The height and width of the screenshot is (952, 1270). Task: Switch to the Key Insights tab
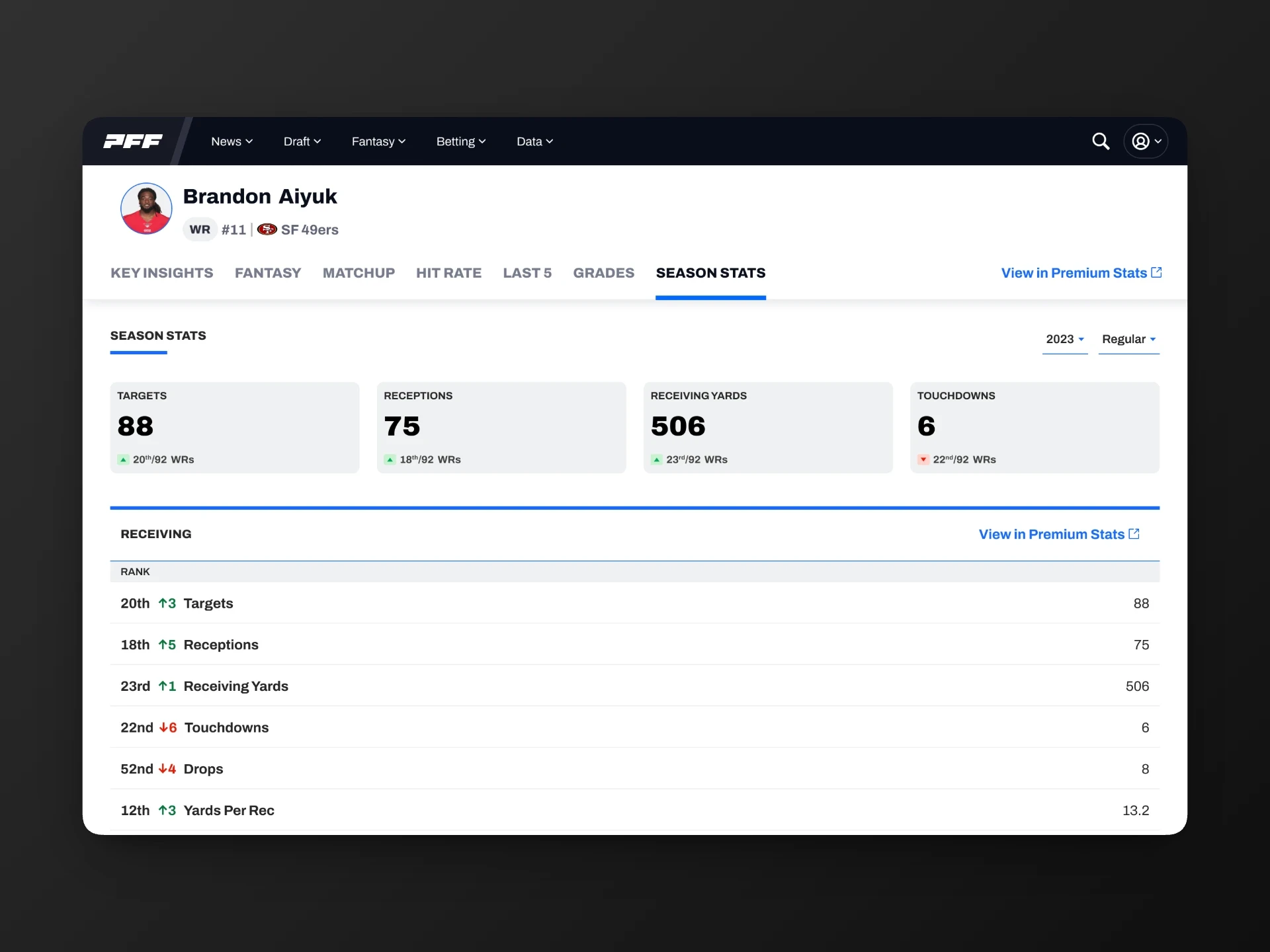(x=161, y=273)
